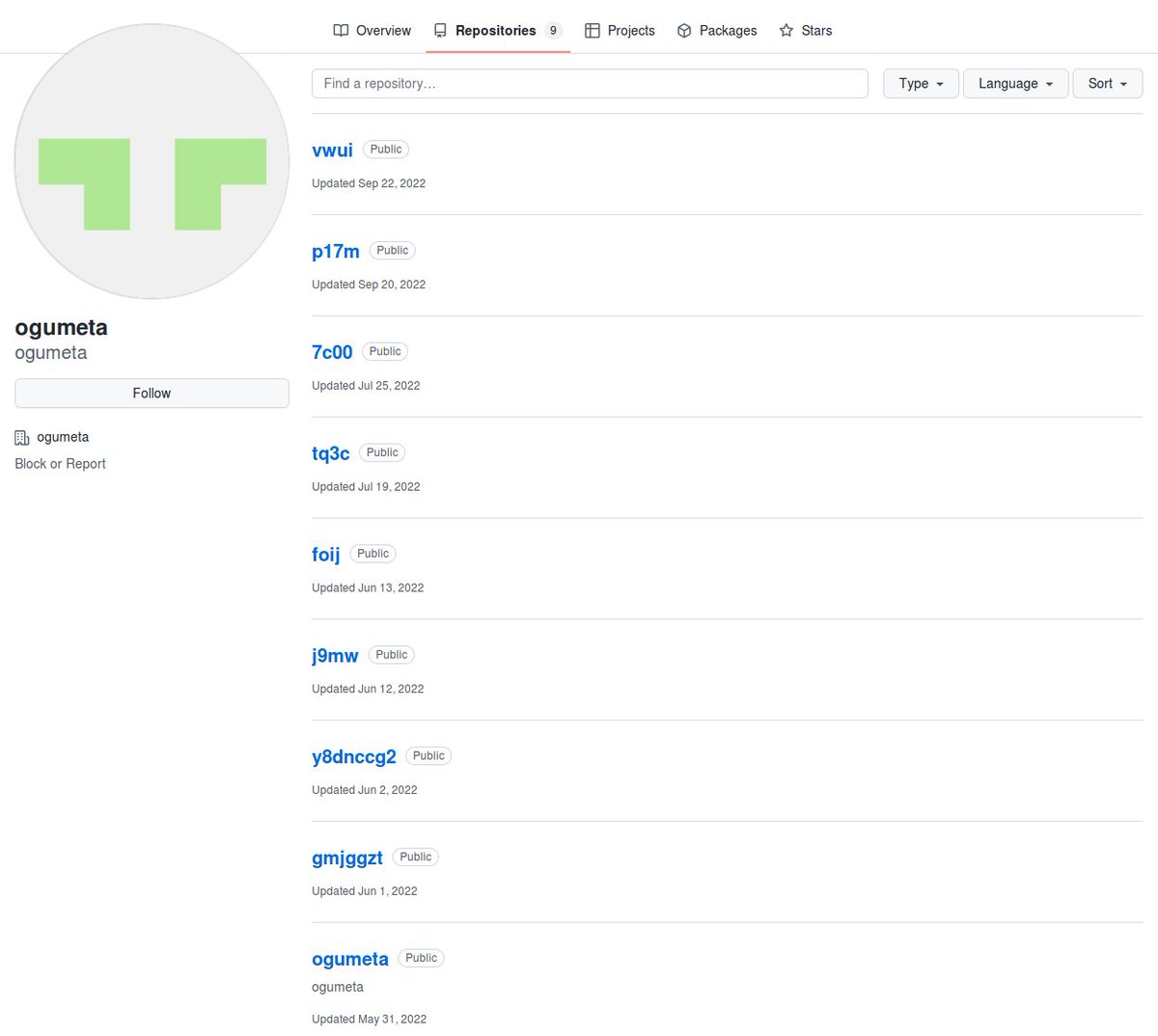Open the Projects tab
Screen dimensions: 1158x1036
pos(620,31)
